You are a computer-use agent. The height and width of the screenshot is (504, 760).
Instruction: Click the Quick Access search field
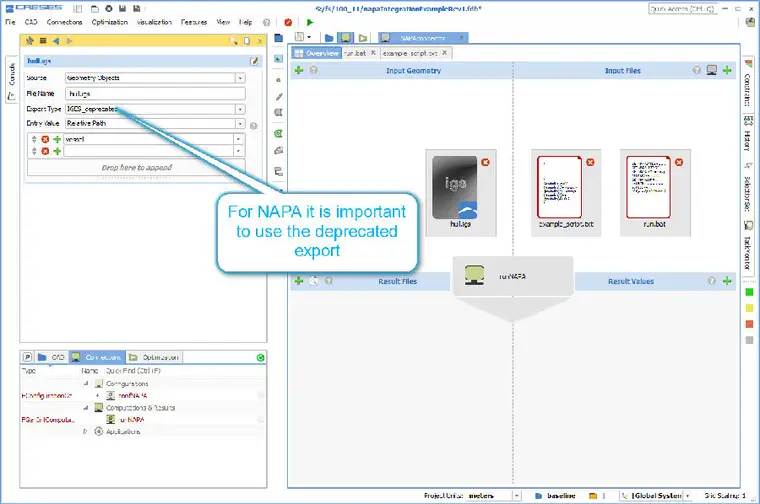pos(682,9)
